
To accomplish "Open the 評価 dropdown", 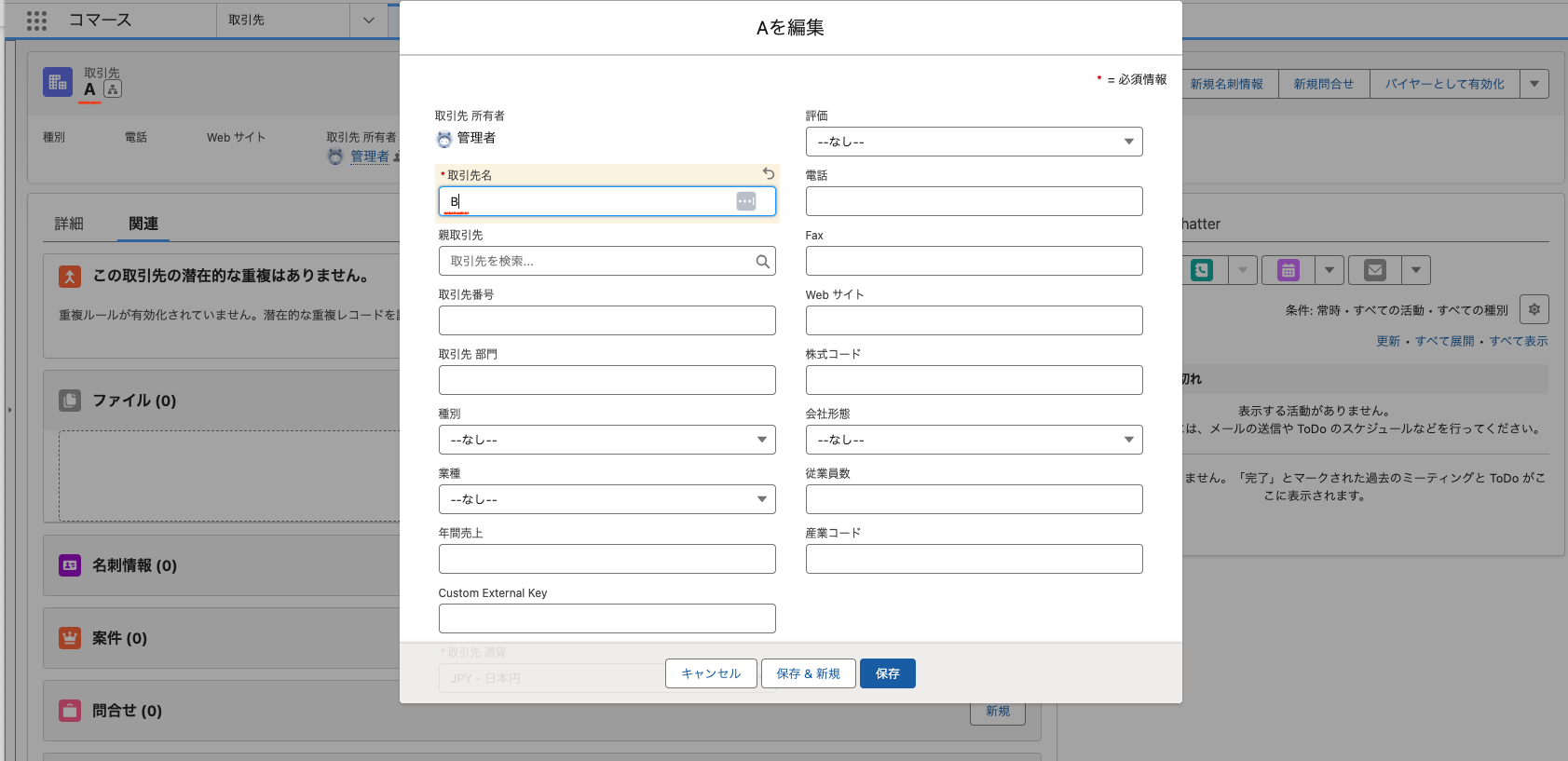I will pos(974,142).
